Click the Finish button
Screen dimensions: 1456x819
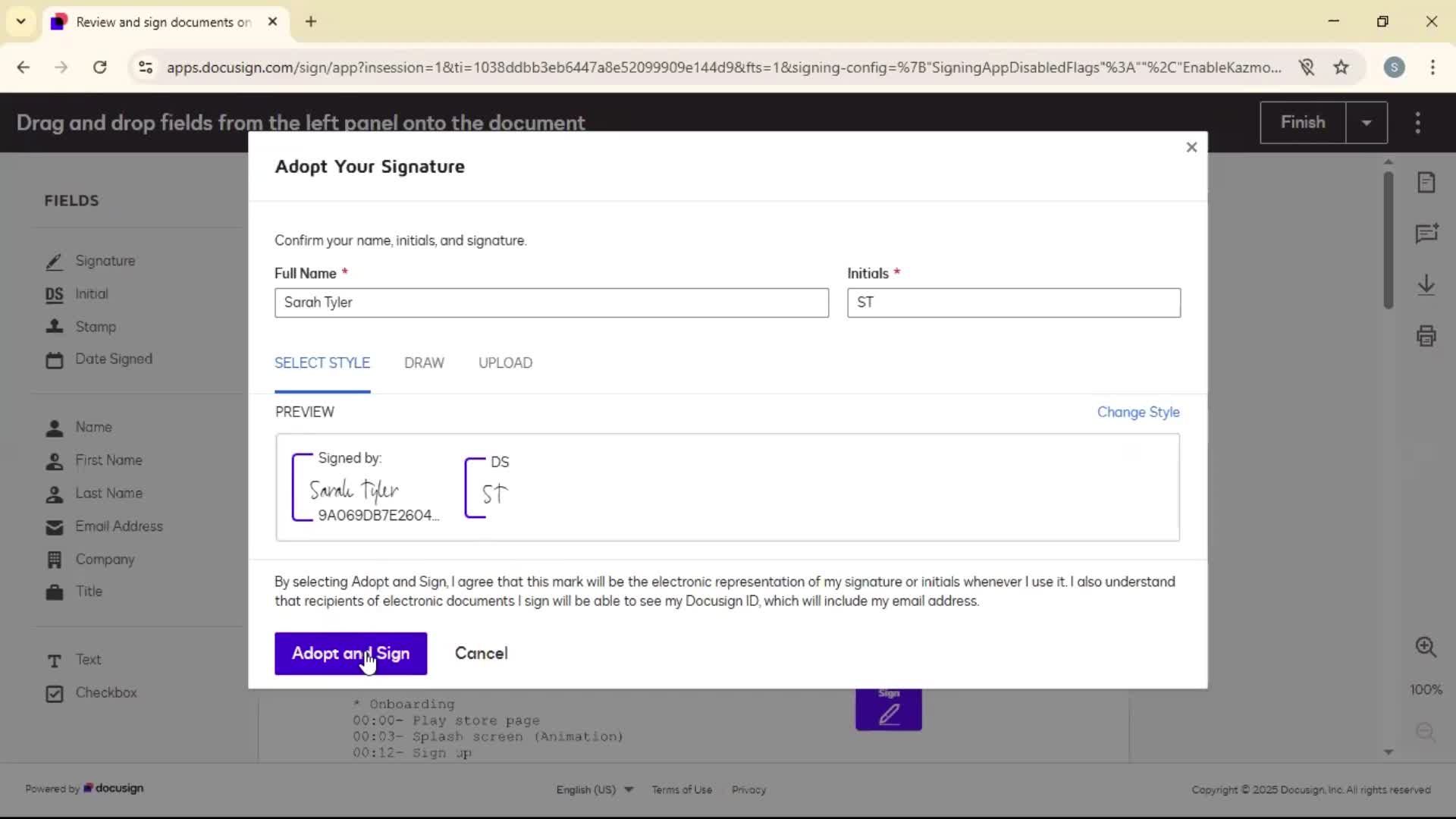pos(1303,123)
